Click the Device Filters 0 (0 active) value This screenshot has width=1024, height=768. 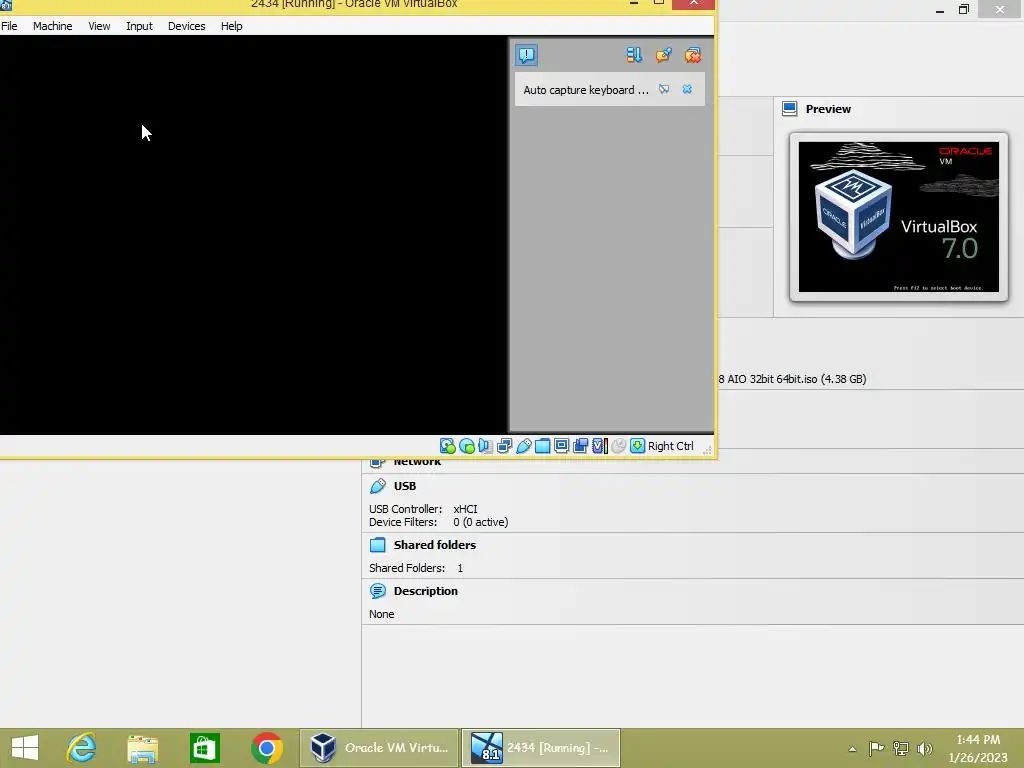pos(481,522)
